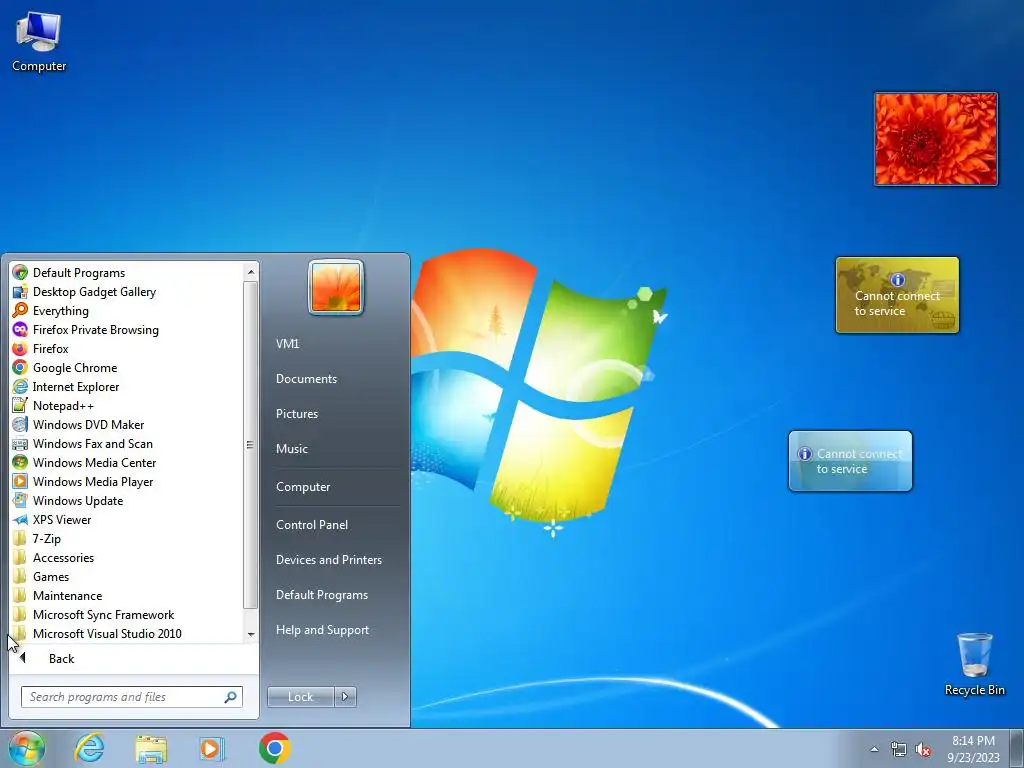
Task: Click the muted volume tray icon
Action: (923, 749)
